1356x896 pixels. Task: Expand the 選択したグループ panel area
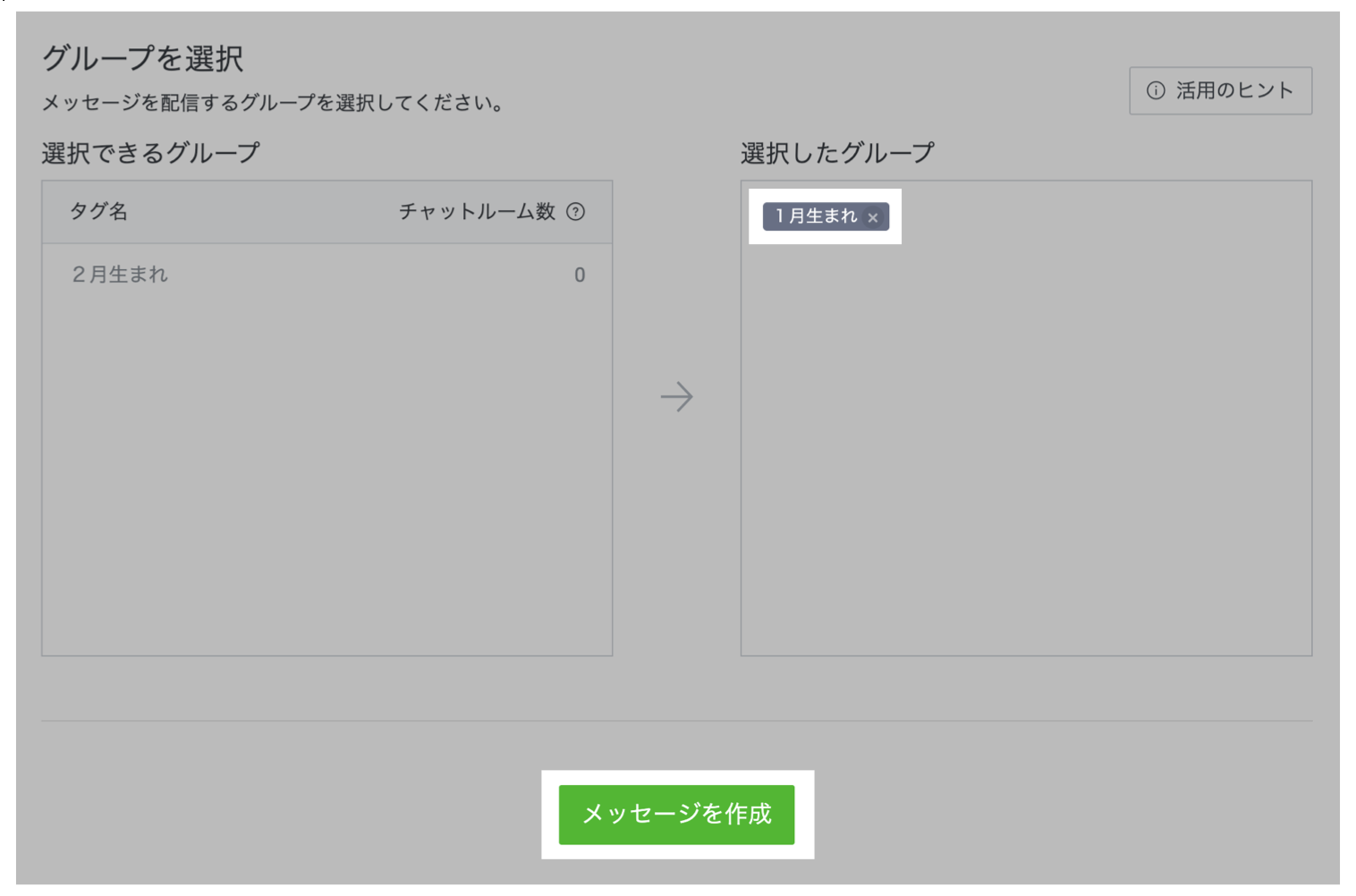[1025, 420]
